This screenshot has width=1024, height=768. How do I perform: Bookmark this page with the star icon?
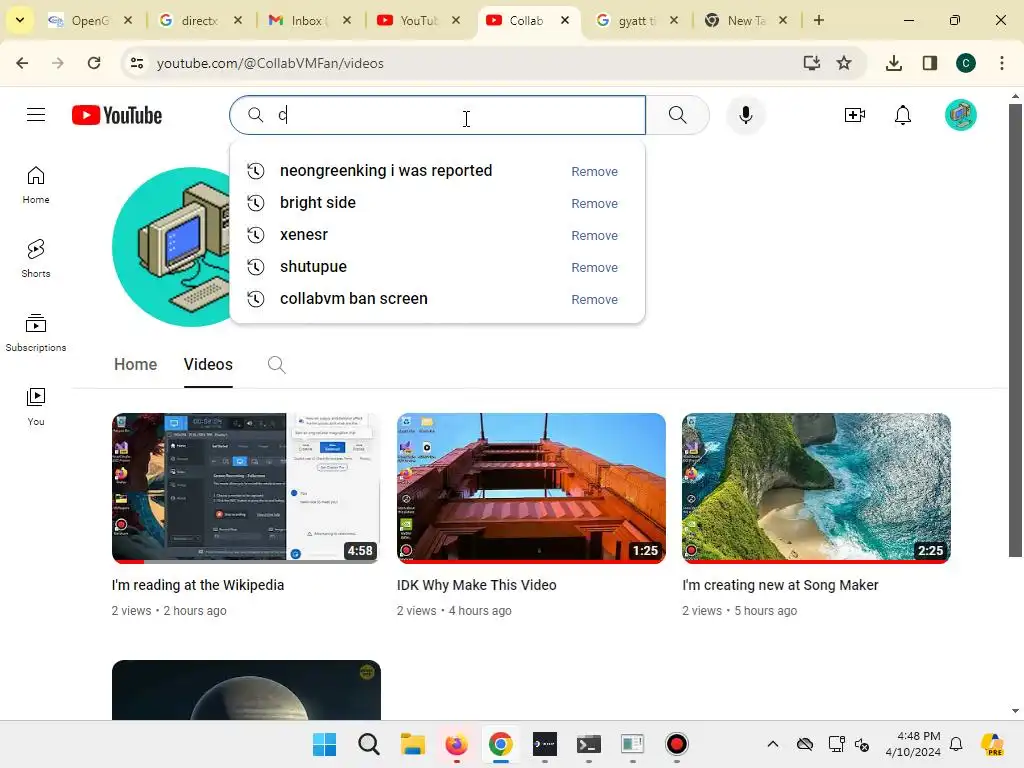[844, 63]
